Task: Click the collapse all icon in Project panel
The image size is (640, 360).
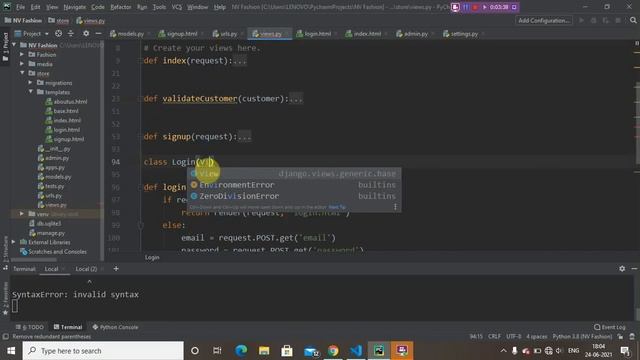Action: [71, 34]
